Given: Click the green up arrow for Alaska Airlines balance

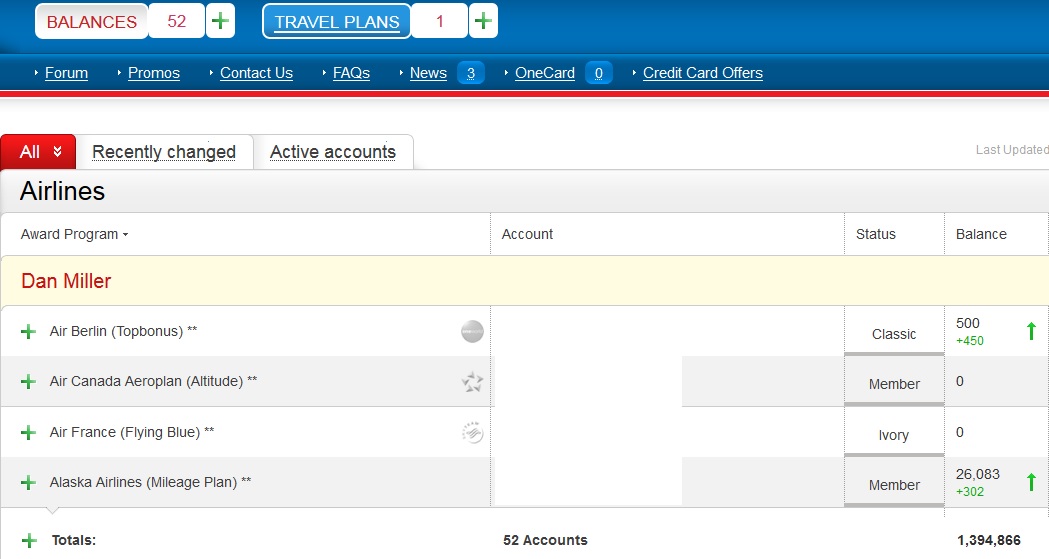Looking at the screenshot, I should click(x=1031, y=483).
